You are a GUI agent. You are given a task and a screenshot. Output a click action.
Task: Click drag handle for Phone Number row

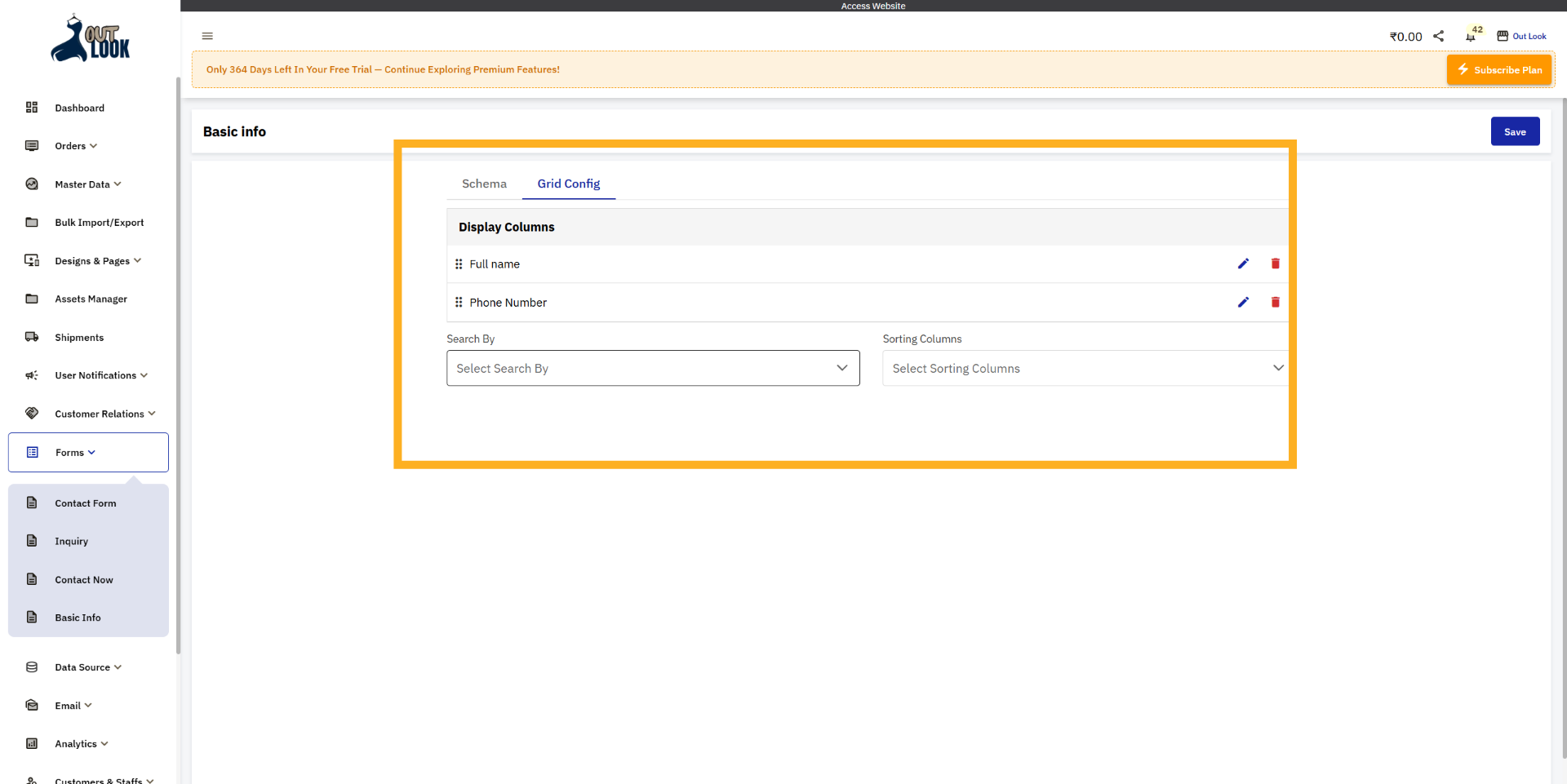tap(459, 303)
